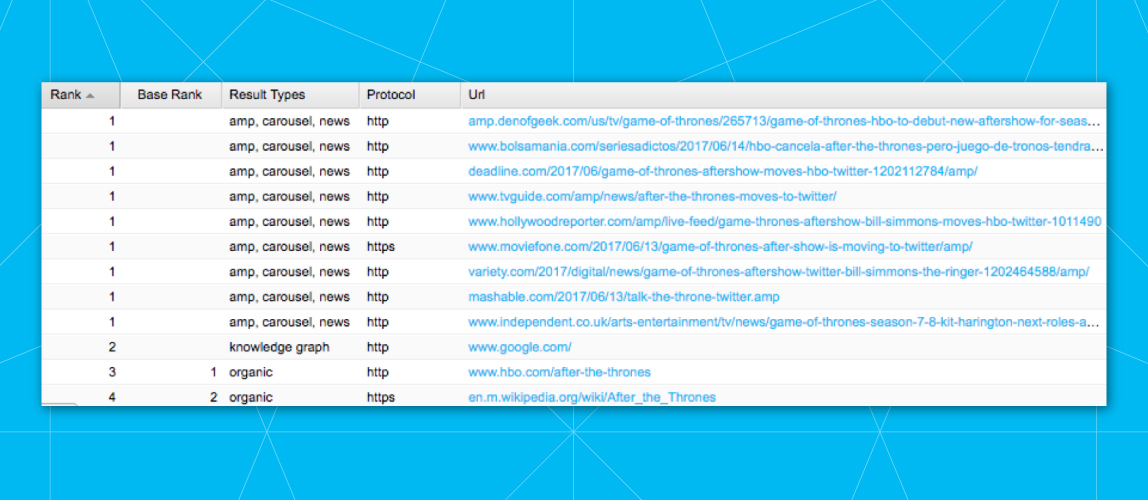Click the https protocol cell in moviefone row
This screenshot has width=1148, height=500.
click(x=381, y=246)
